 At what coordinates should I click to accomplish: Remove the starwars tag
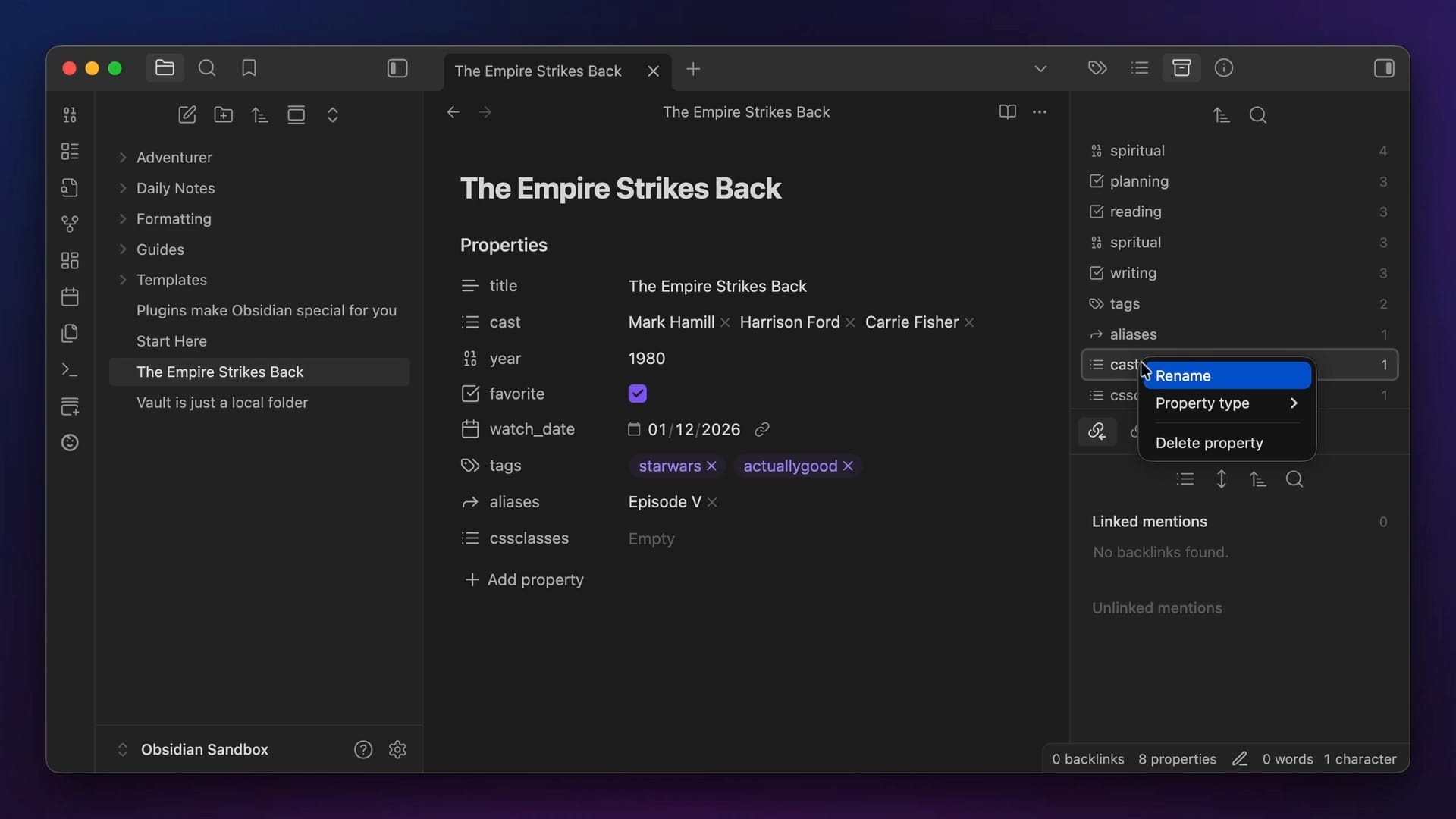tap(711, 466)
